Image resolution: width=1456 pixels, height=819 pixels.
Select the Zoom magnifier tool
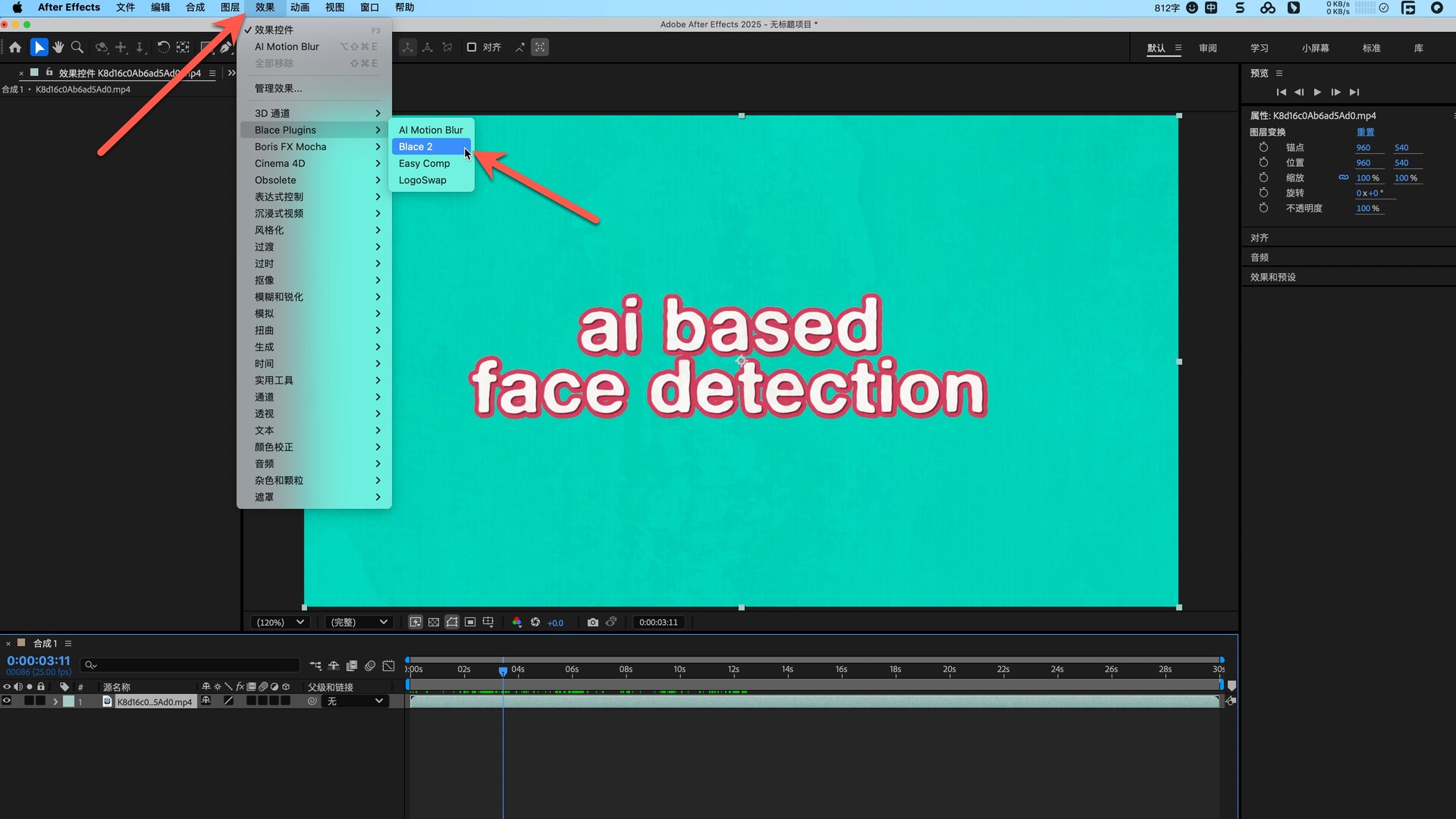coord(77,47)
